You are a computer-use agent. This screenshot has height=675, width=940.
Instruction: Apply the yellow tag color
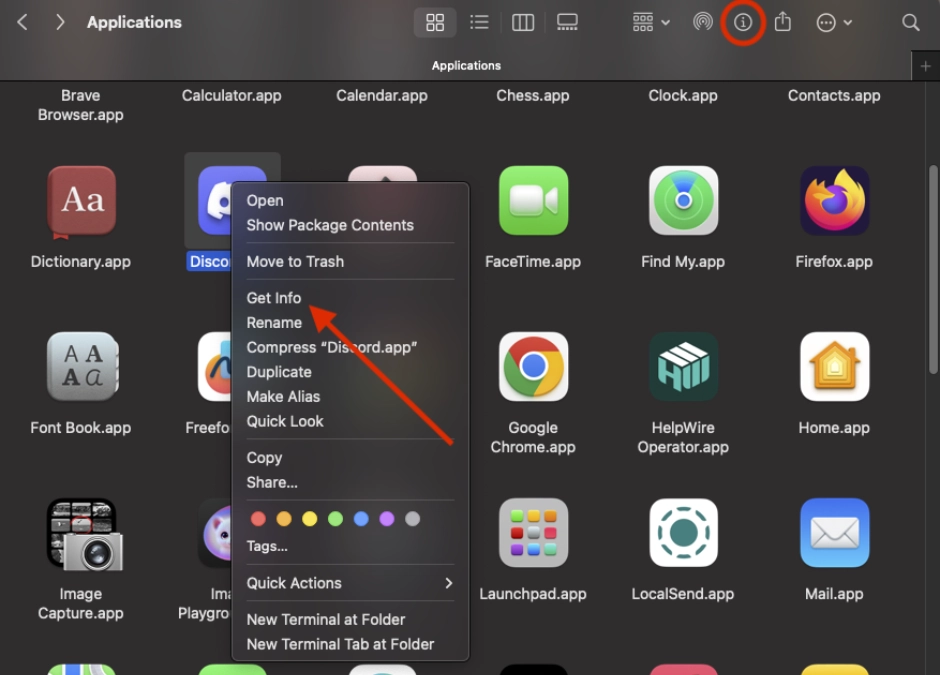[309, 519]
